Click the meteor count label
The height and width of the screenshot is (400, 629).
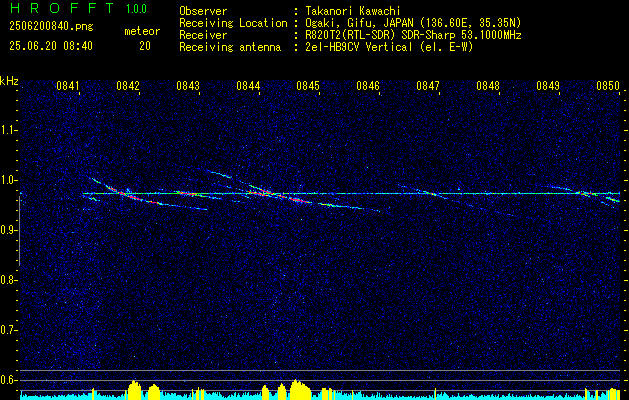142,31
